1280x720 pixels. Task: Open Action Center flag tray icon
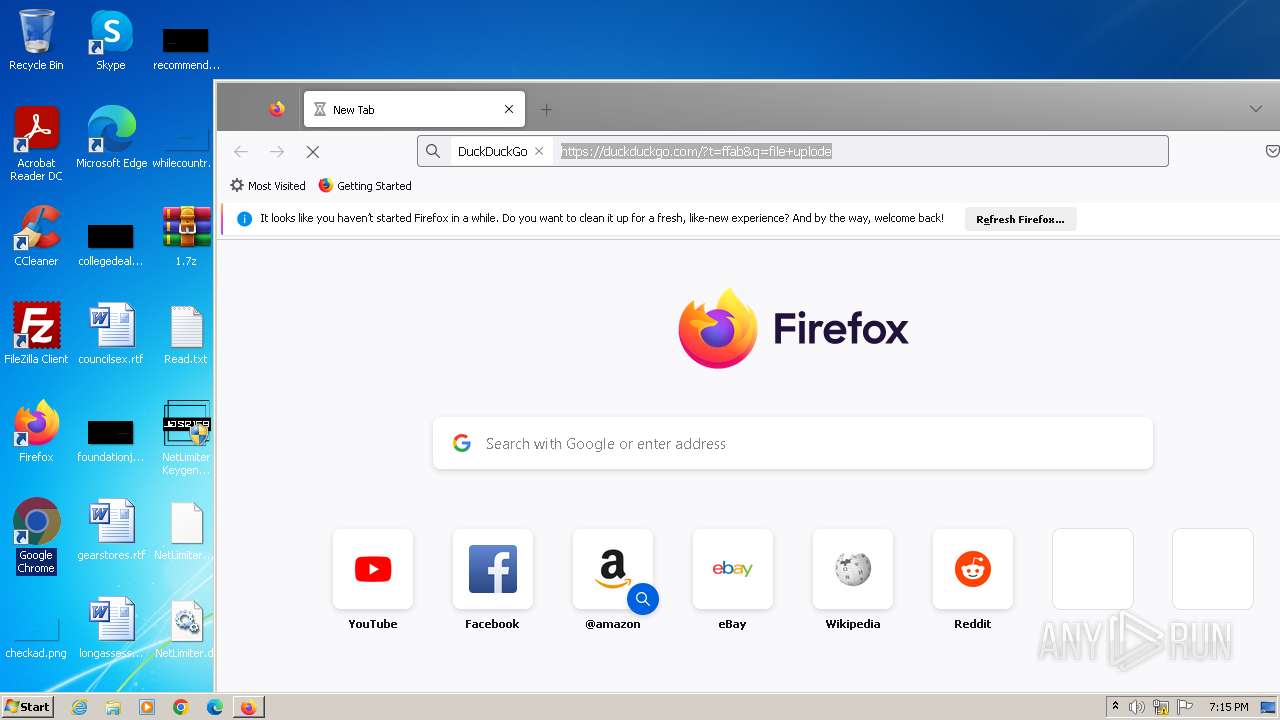1185,707
